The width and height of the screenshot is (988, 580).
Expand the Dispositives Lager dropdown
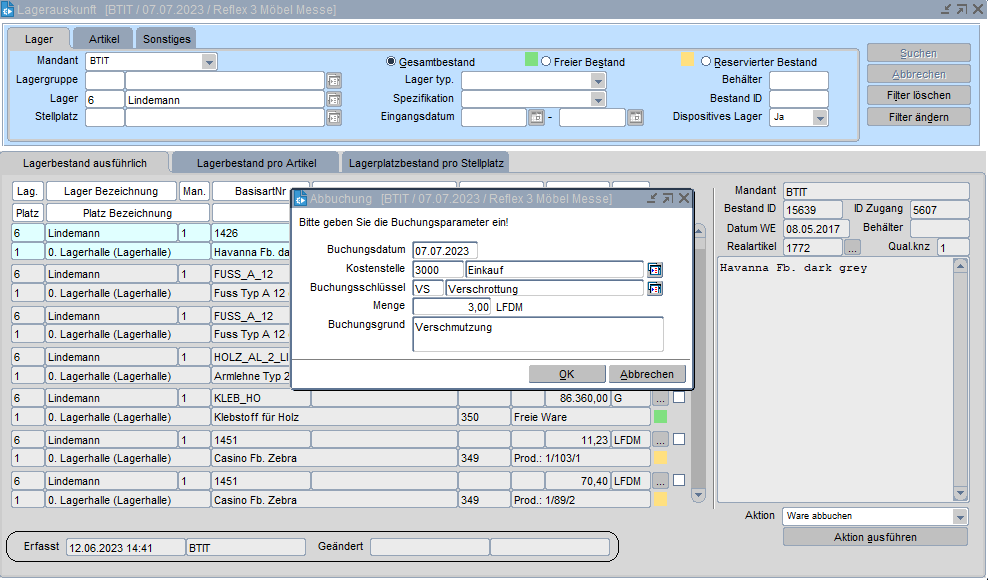[x=820, y=118]
